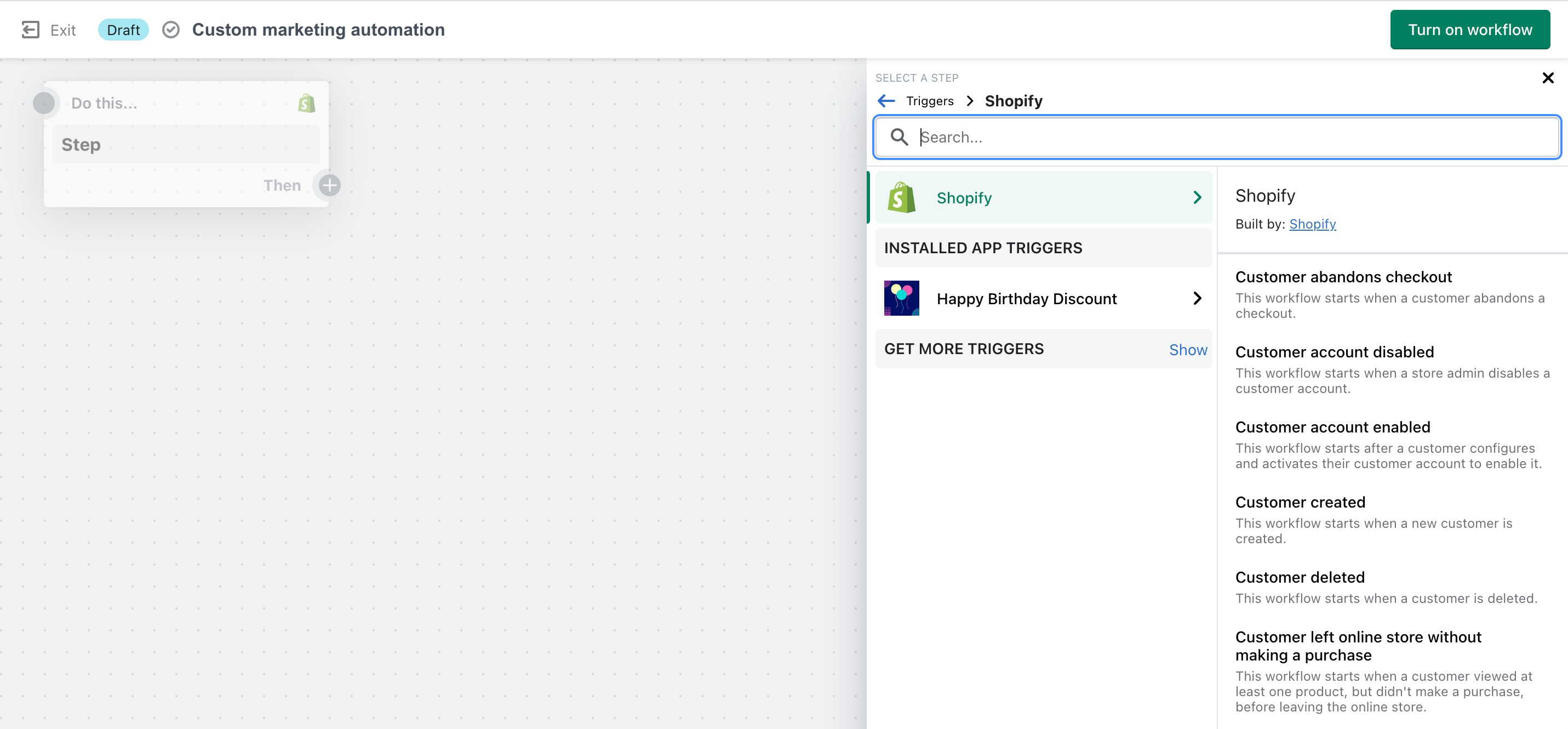Screen dimensions: 1568x729
Task: Click the plus icon next to Then
Action: [330, 185]
